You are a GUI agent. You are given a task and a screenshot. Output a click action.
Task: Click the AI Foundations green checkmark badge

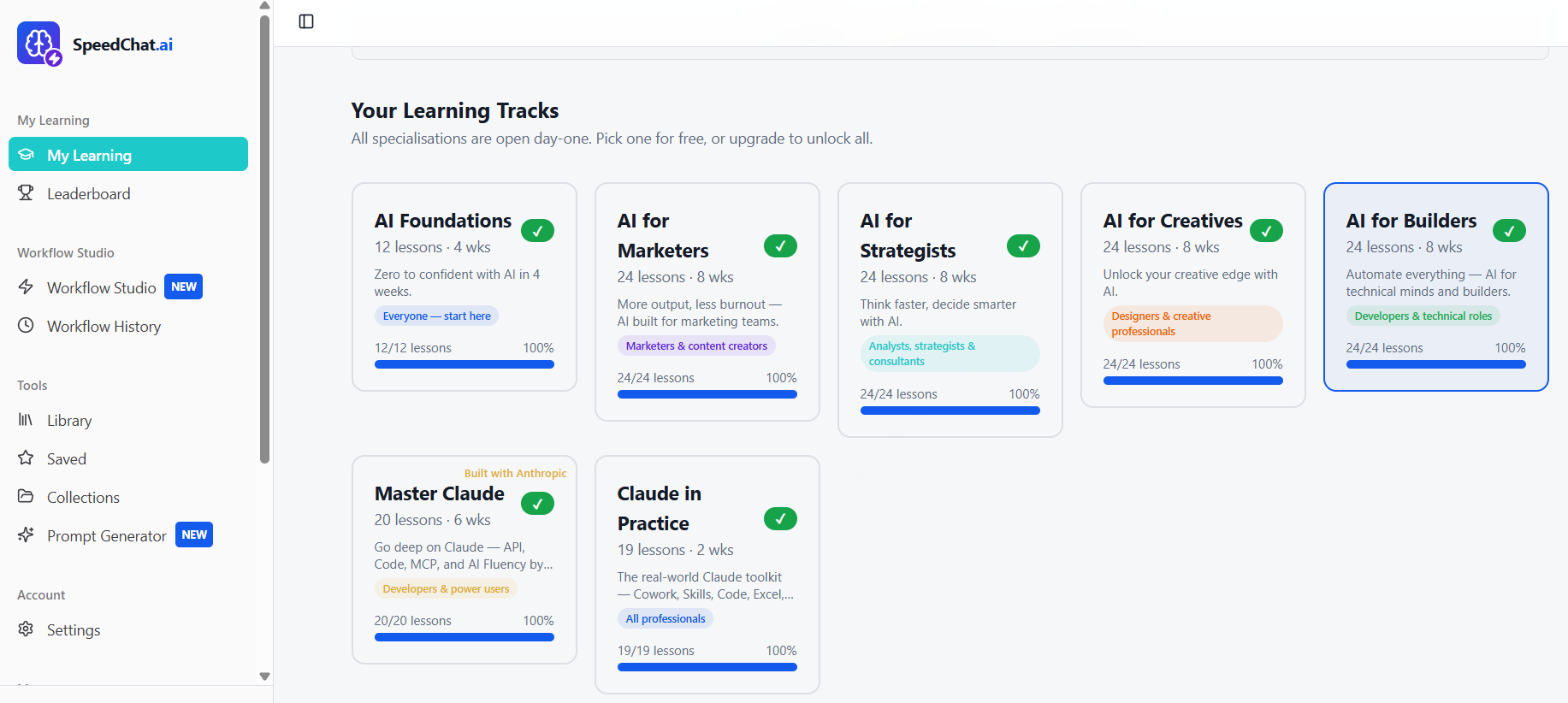[x=537, y=231]
